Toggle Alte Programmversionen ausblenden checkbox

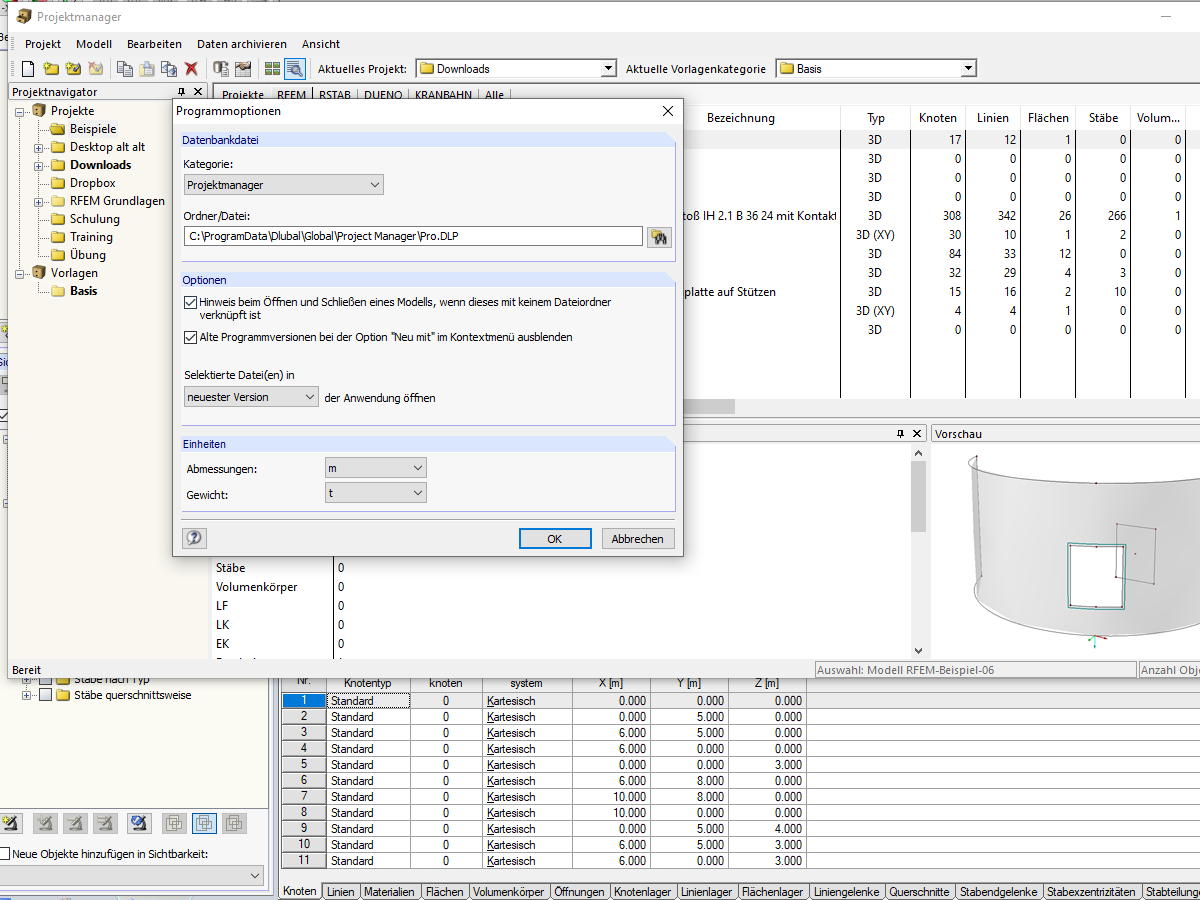click(x=191, y=338)
